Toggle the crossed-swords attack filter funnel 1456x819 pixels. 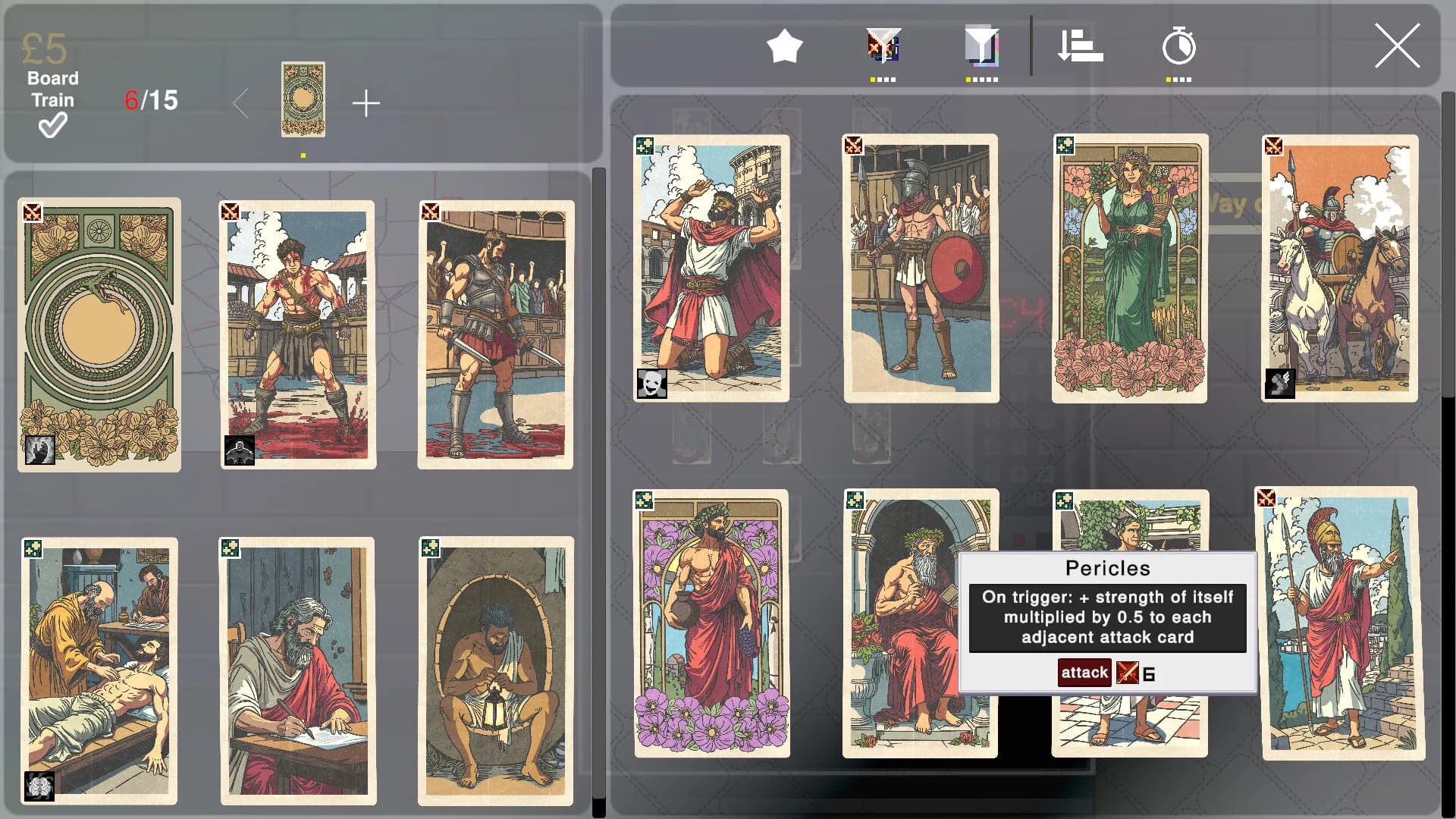883,45
